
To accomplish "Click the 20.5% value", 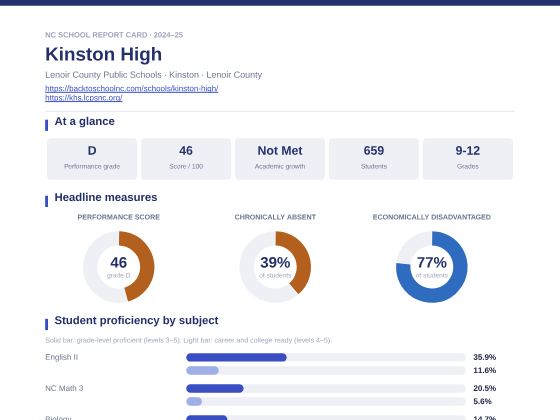I will [485, 388].
